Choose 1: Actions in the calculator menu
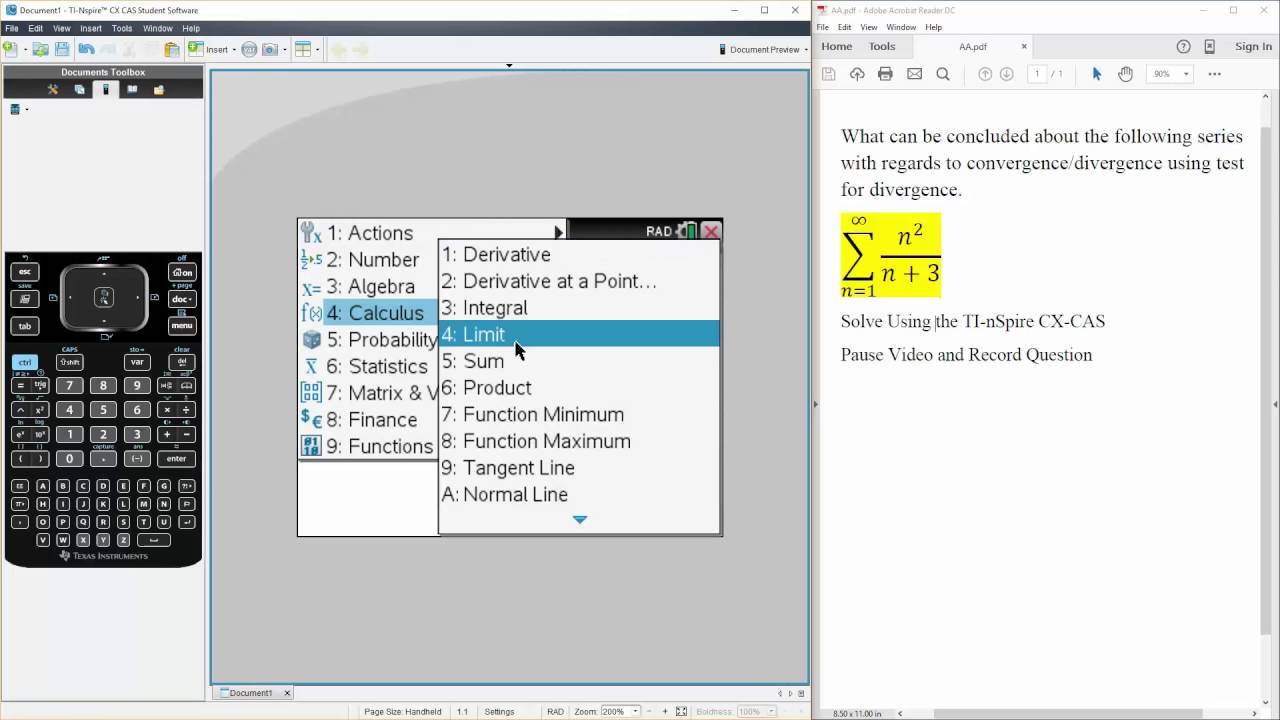 432,232
